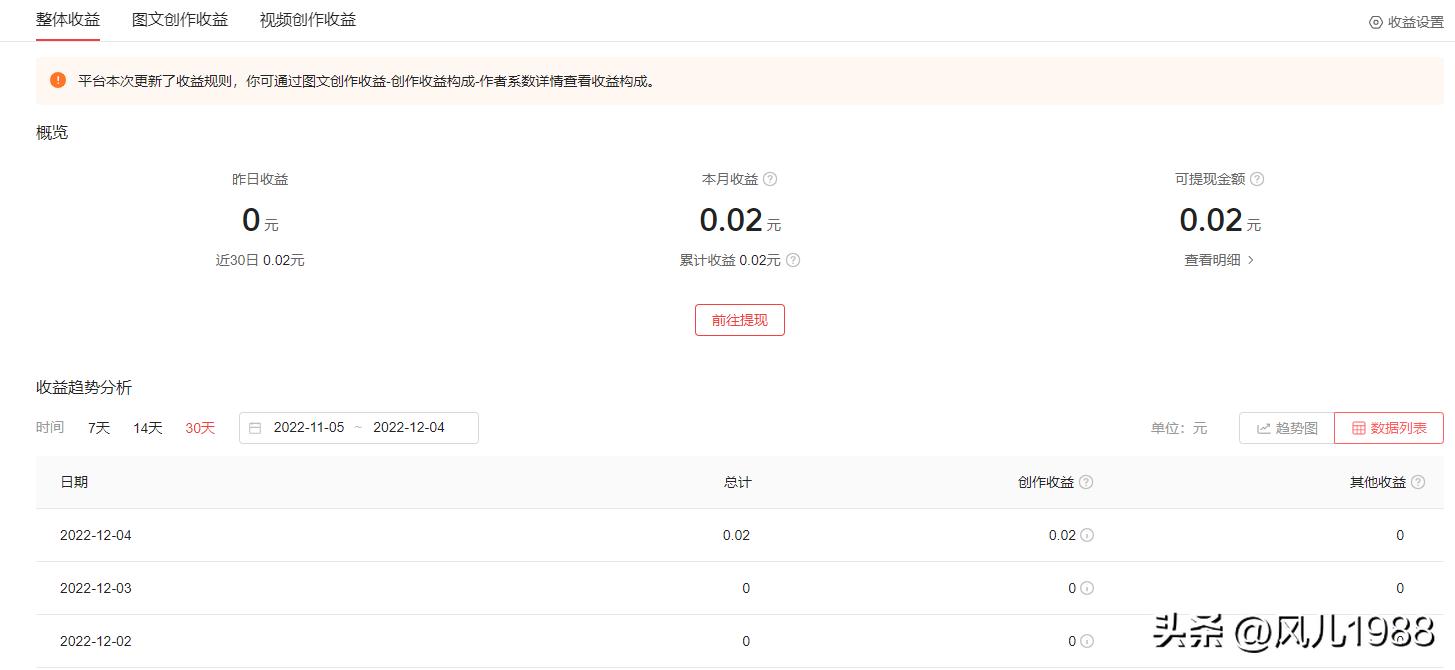The height and width of the screenshot is (670, 1455).
Task: Click the orange warning icon in notice banner
Action: (x=57, y=80)
